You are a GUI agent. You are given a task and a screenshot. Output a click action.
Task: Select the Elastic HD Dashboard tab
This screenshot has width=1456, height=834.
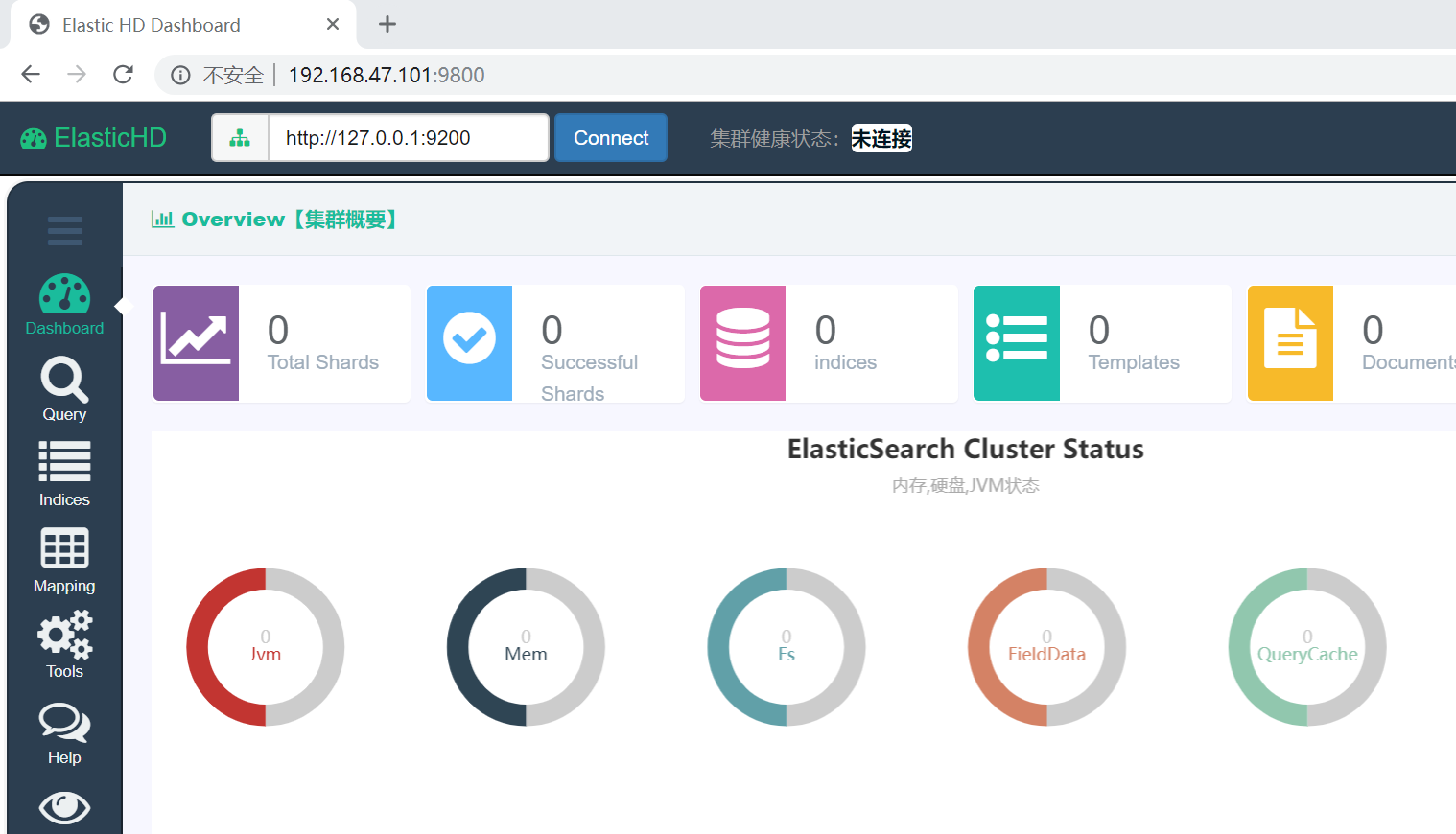click(182, 25)
